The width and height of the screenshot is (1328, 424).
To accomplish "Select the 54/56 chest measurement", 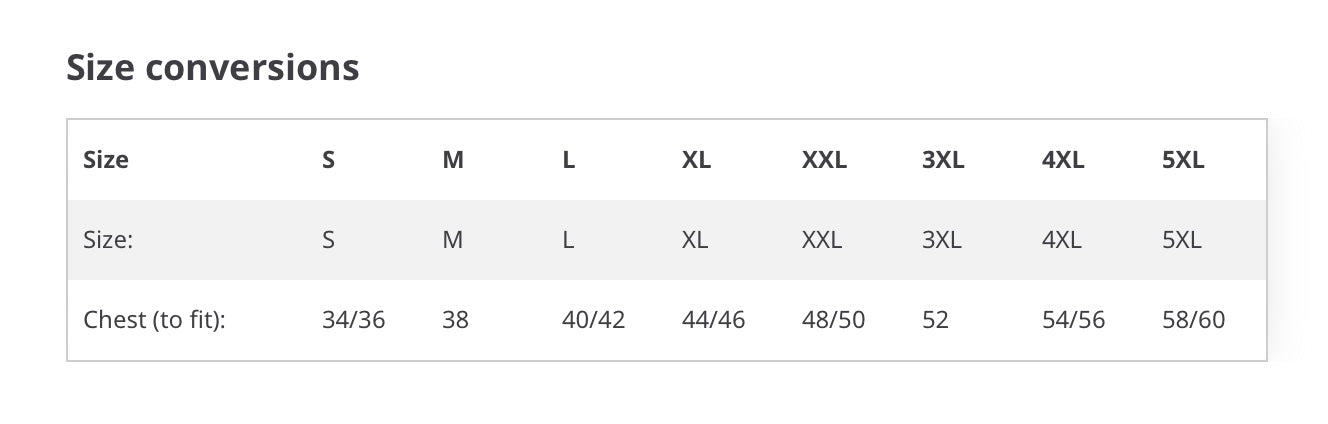I will [1073, 320].
